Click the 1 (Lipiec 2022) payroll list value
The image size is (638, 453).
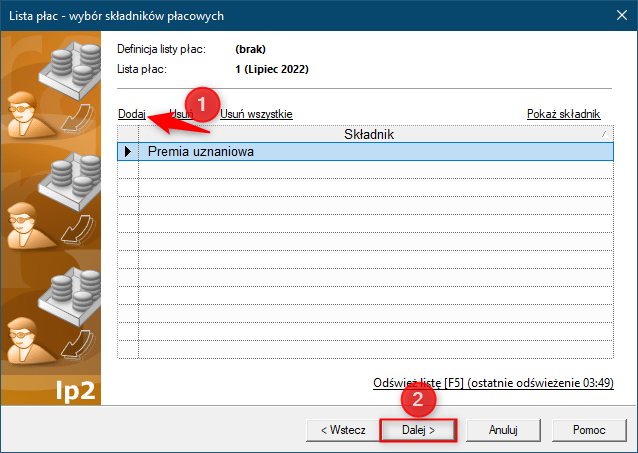(x=272, y=69)
